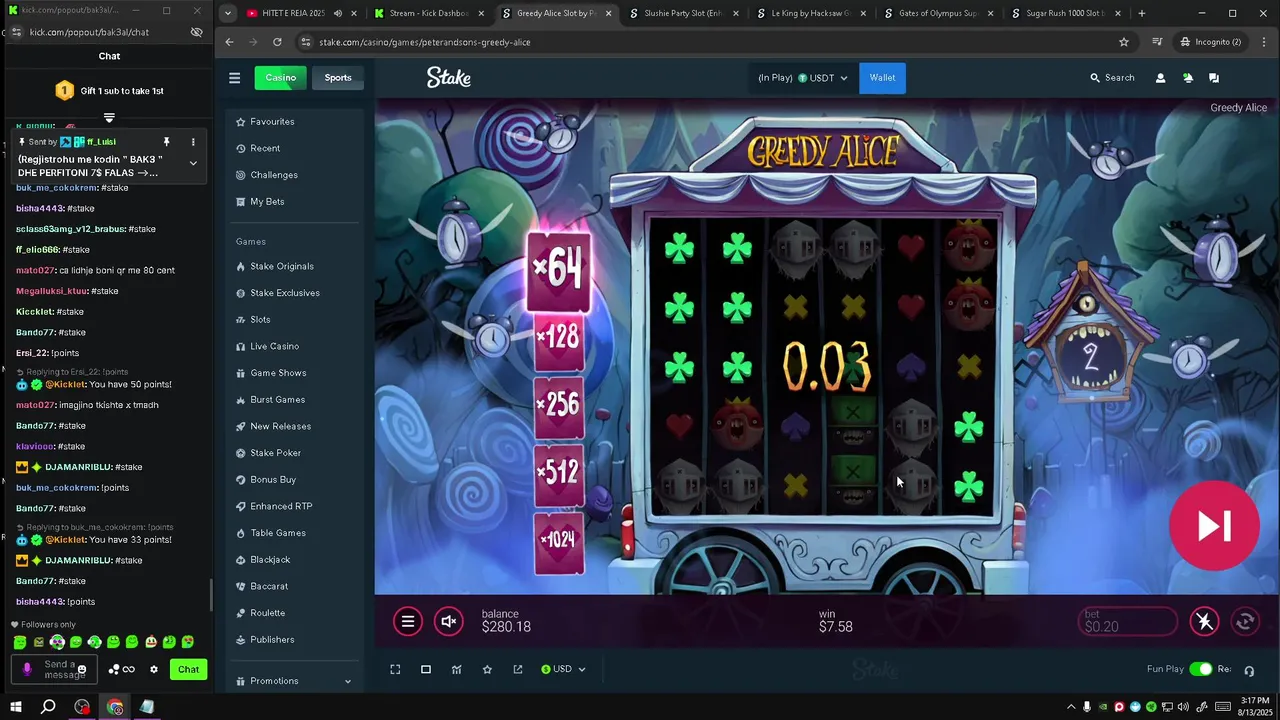Open live stats chart icon
The height and width of the screenshot is (720, 1280).
pos(456,669)
